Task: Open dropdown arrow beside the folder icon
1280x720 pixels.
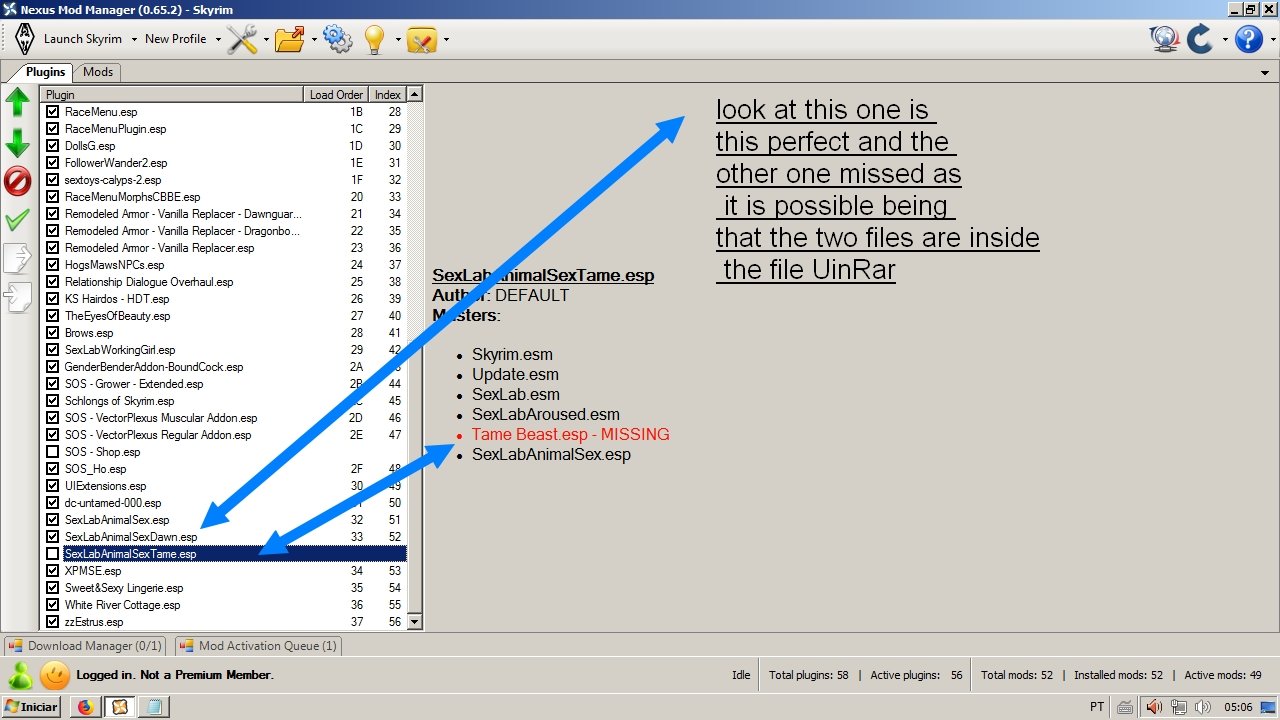Action: click(x=314, y=40)
